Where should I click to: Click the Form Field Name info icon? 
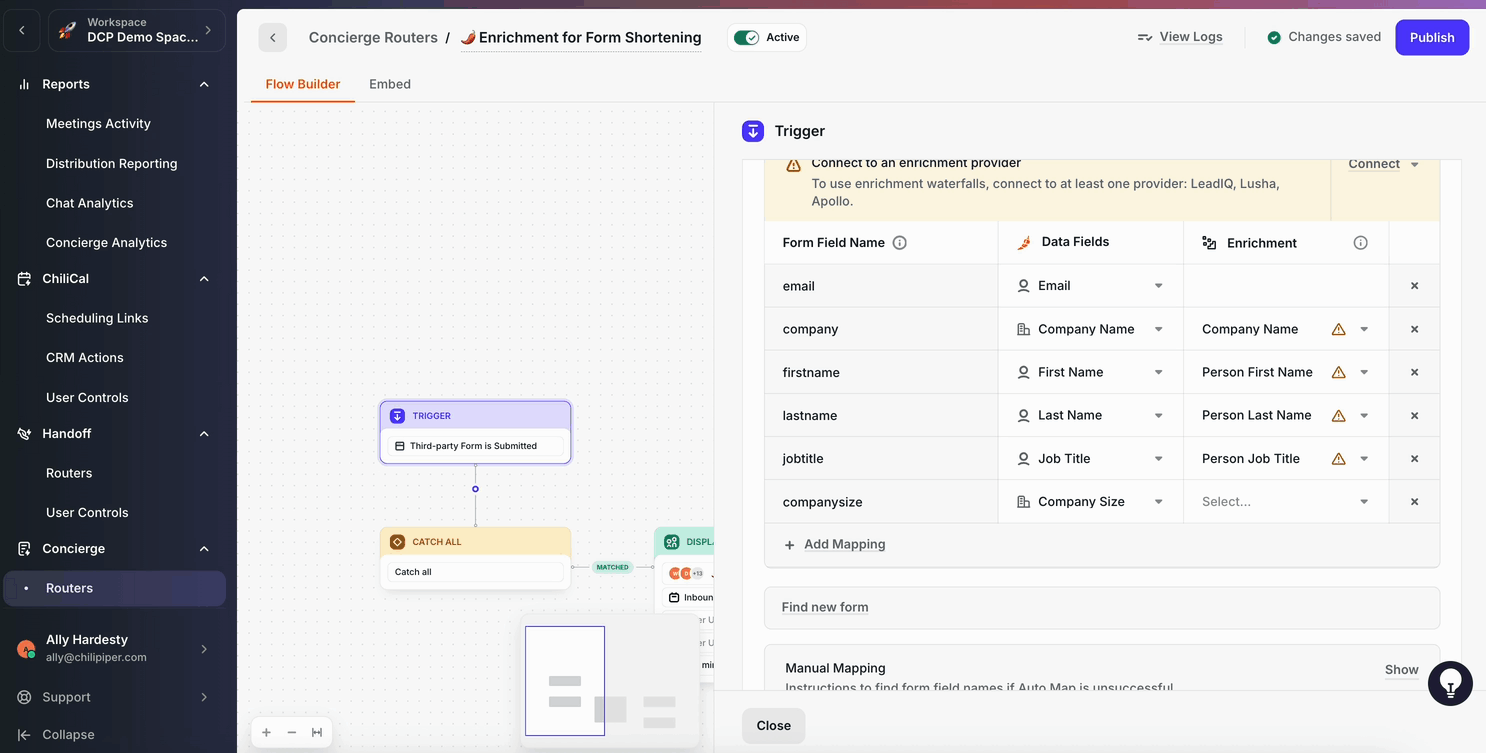(899, 242)
